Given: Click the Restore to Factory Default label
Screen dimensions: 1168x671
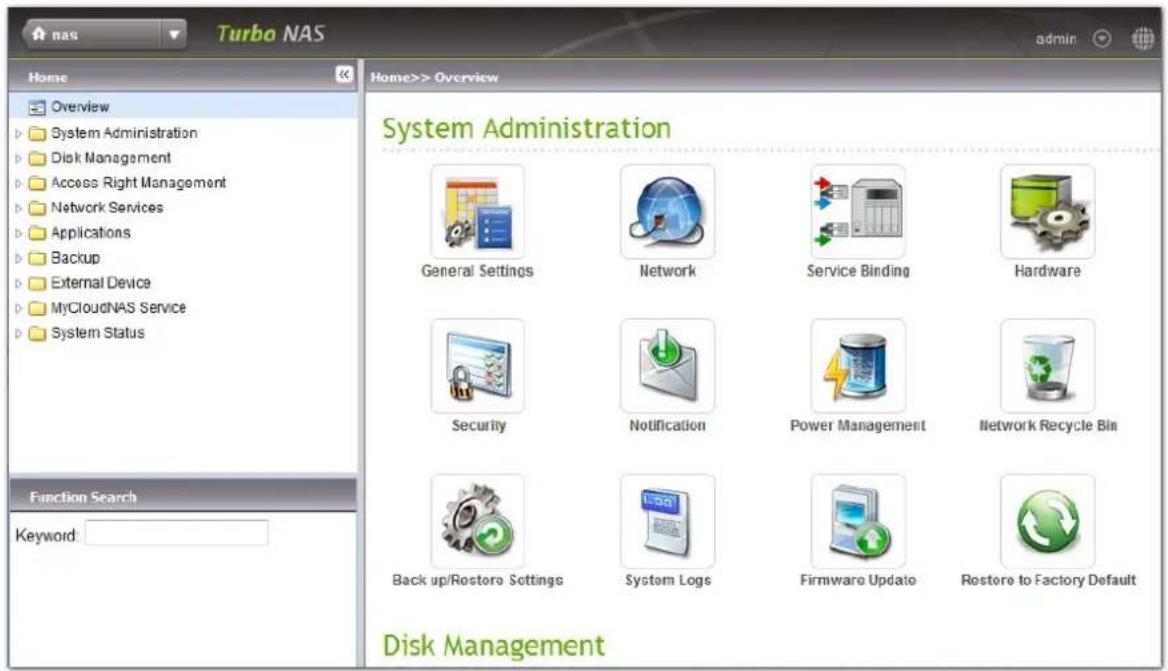Looking at the screenshot, I should pos(1048,580).
